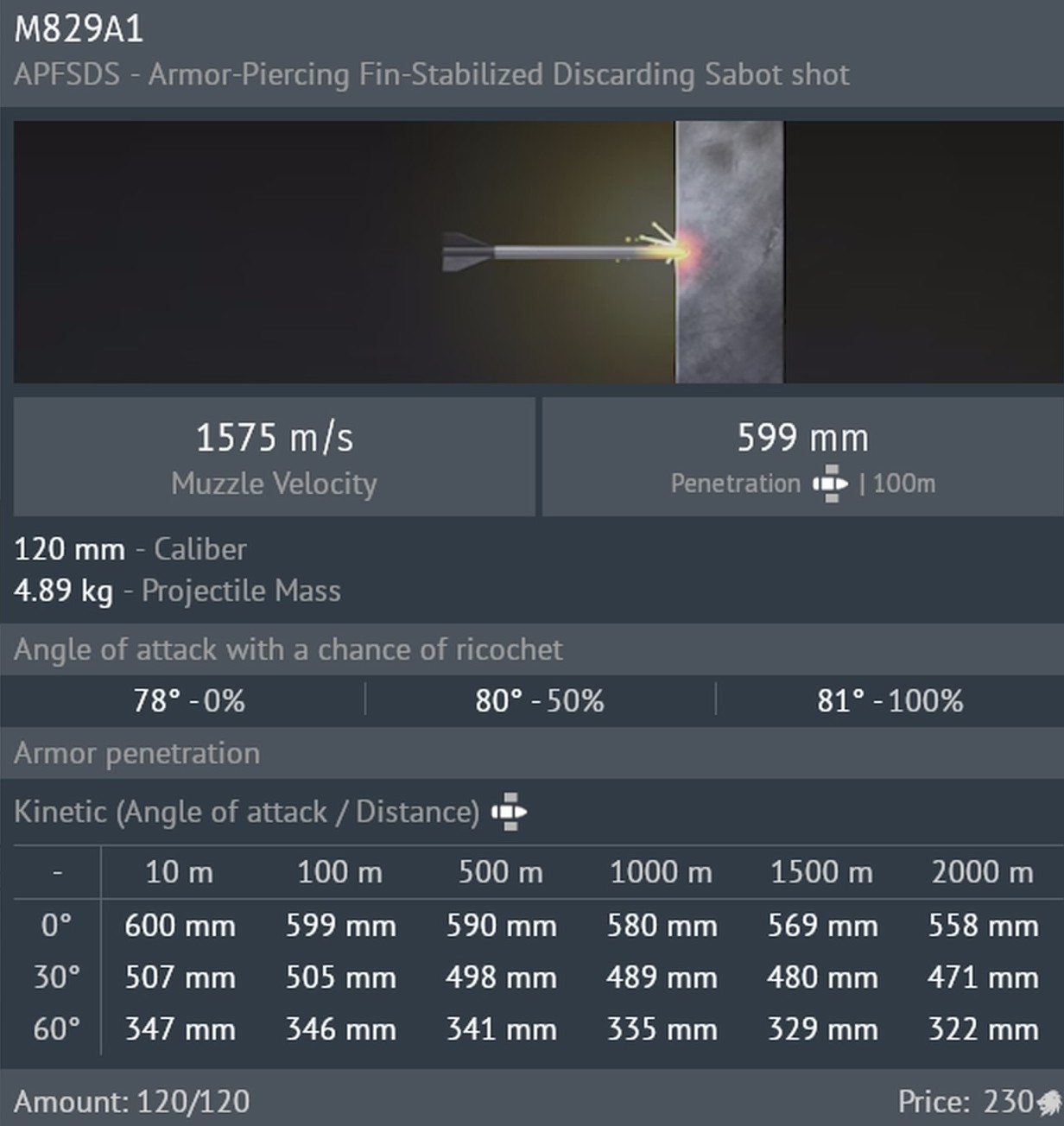The image size is (1064, 1126).
Task: Click the 30° angle row label
Action: coord(57,977)
